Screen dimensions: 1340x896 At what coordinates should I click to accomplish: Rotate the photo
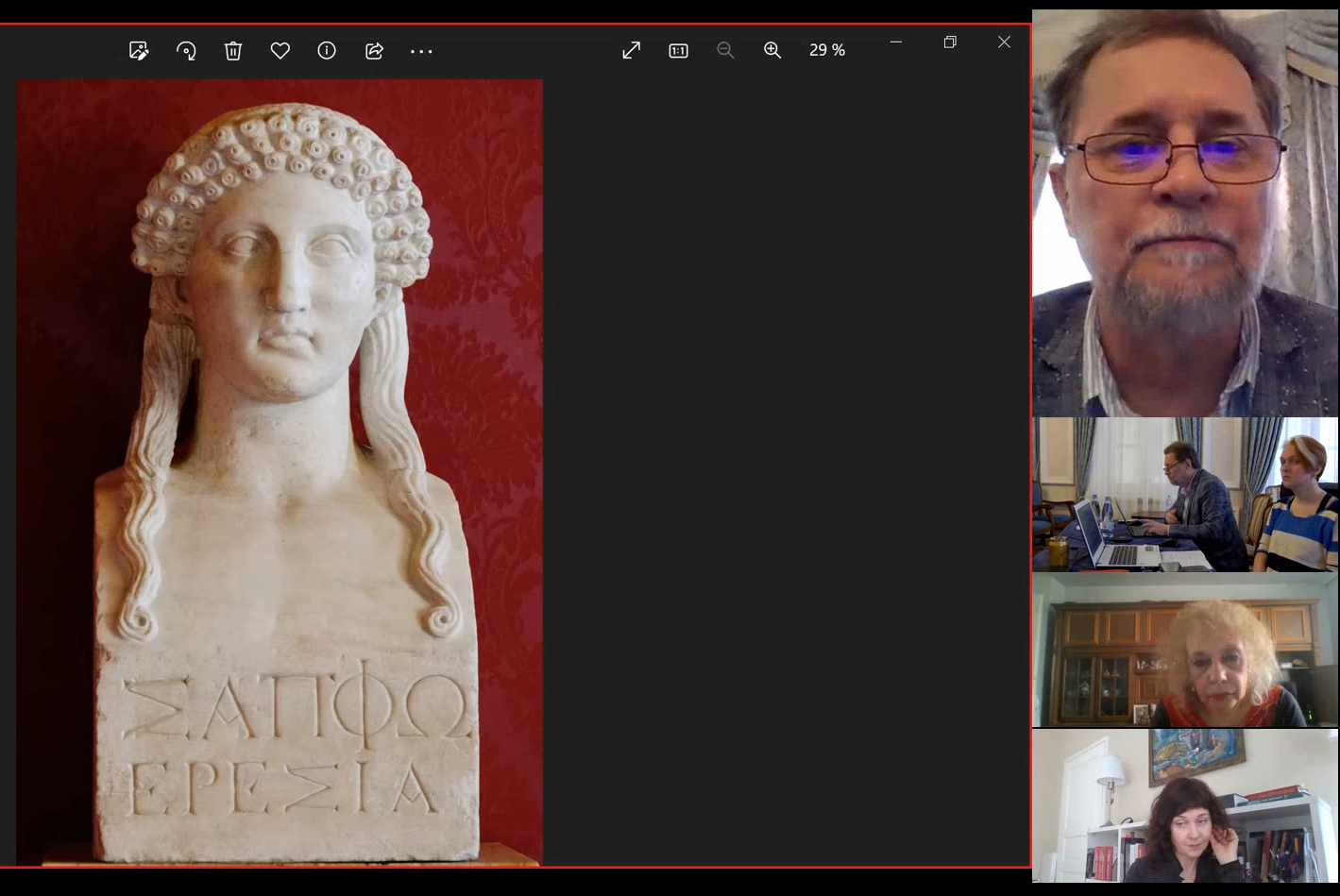(x=186, y=51)
